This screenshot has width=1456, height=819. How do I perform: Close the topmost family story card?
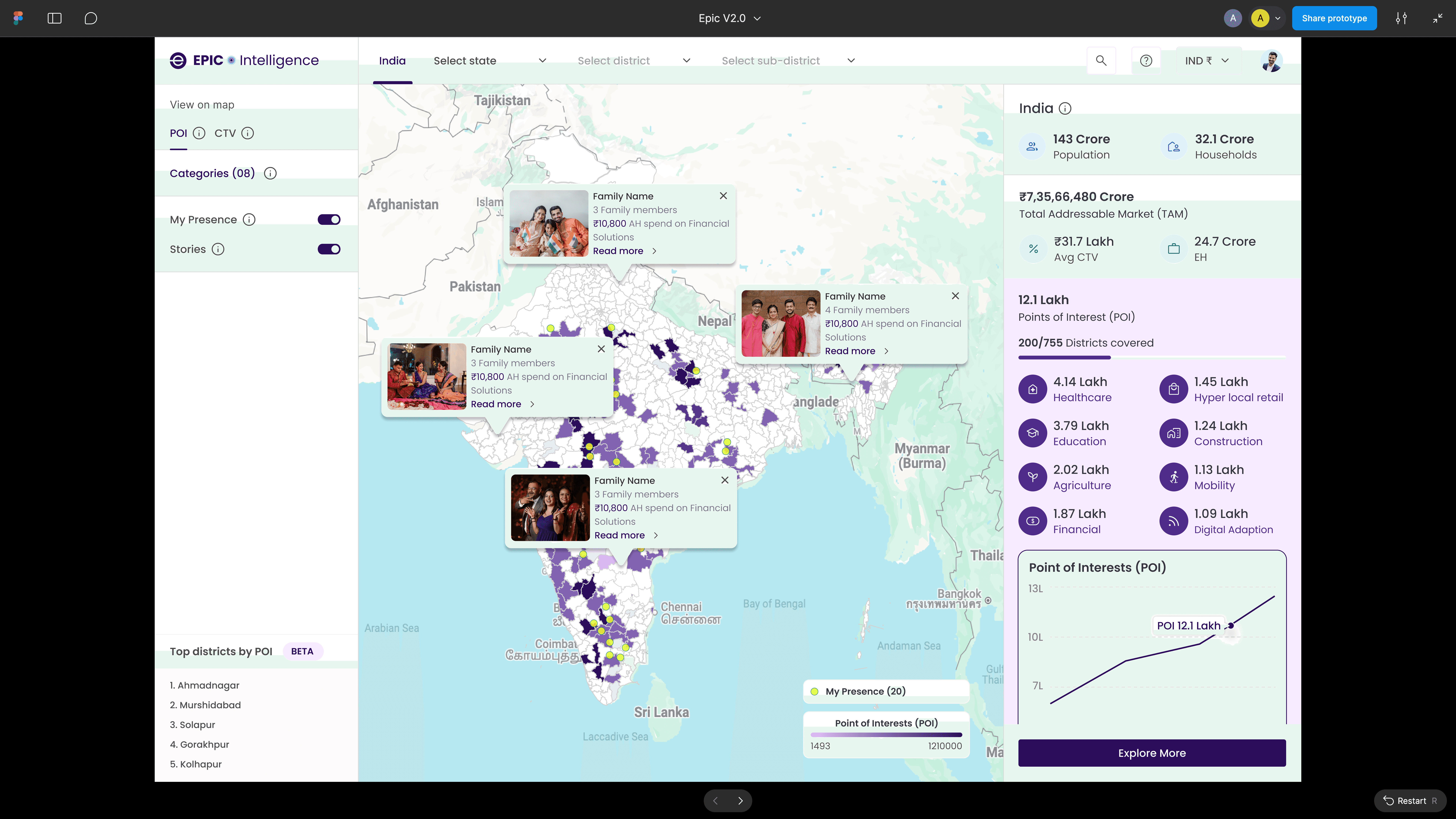[x=723, y=196]
